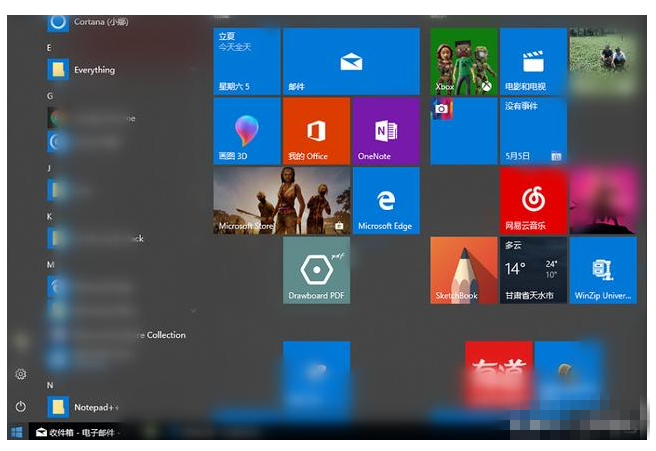Launch the NetEase Cloud Music (网易云音乐) tile
Image resolution: width=656 pixels, height=451 pixels.
pos(533,201)
